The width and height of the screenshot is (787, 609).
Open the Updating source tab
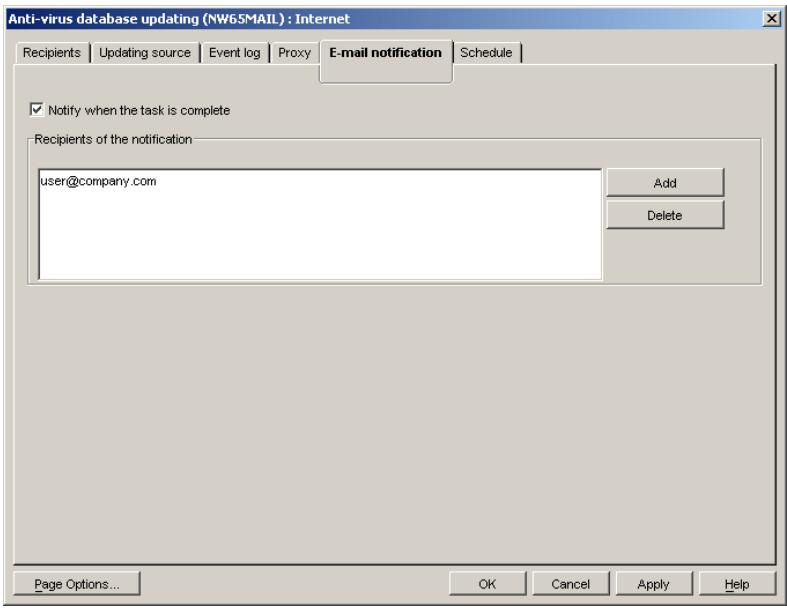145,53
